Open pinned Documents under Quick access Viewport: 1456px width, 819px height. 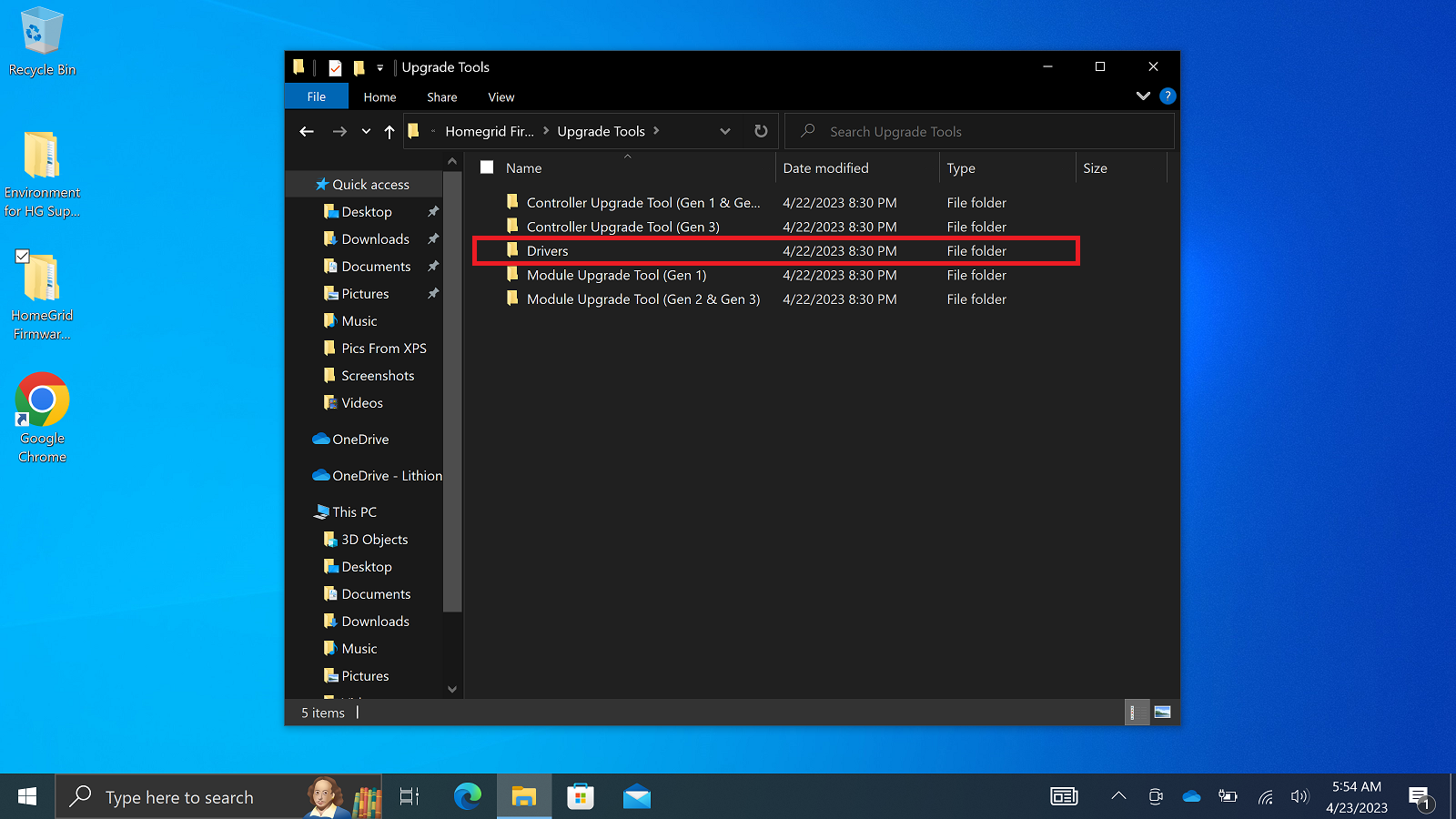[x=376, y=267]
